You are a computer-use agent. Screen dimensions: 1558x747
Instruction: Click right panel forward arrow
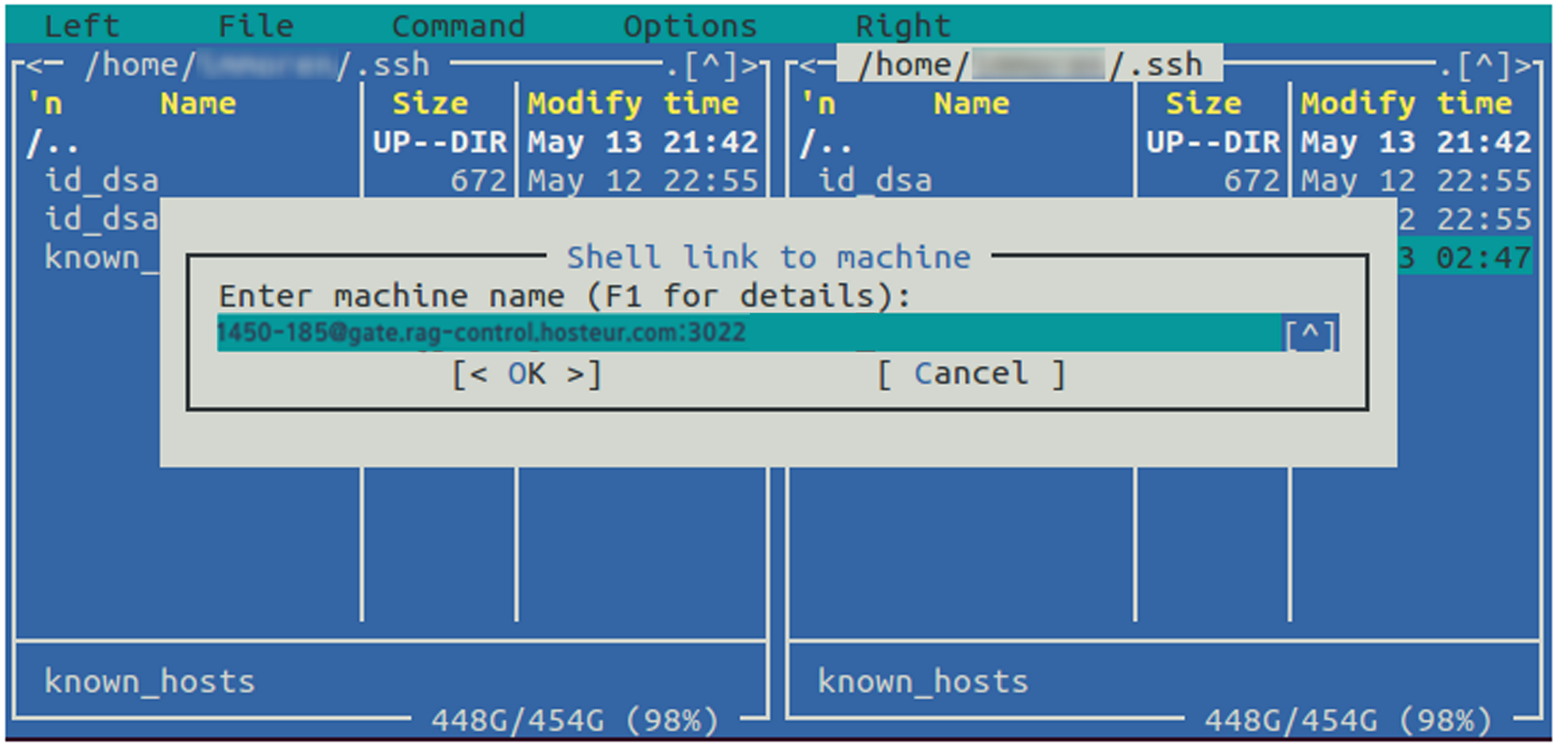click(1524, 67)
